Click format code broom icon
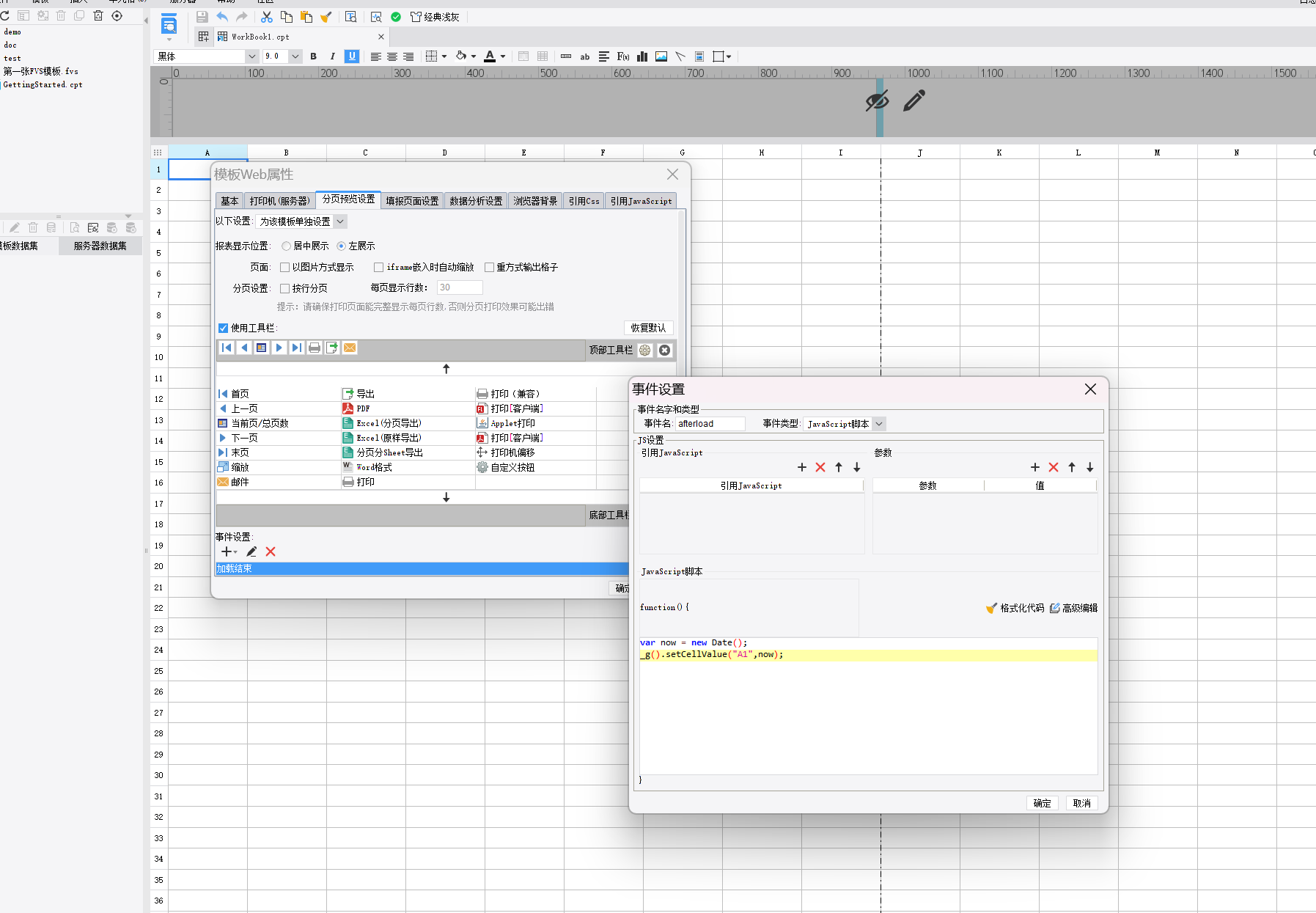1316x913 pixels. (991, 608)
